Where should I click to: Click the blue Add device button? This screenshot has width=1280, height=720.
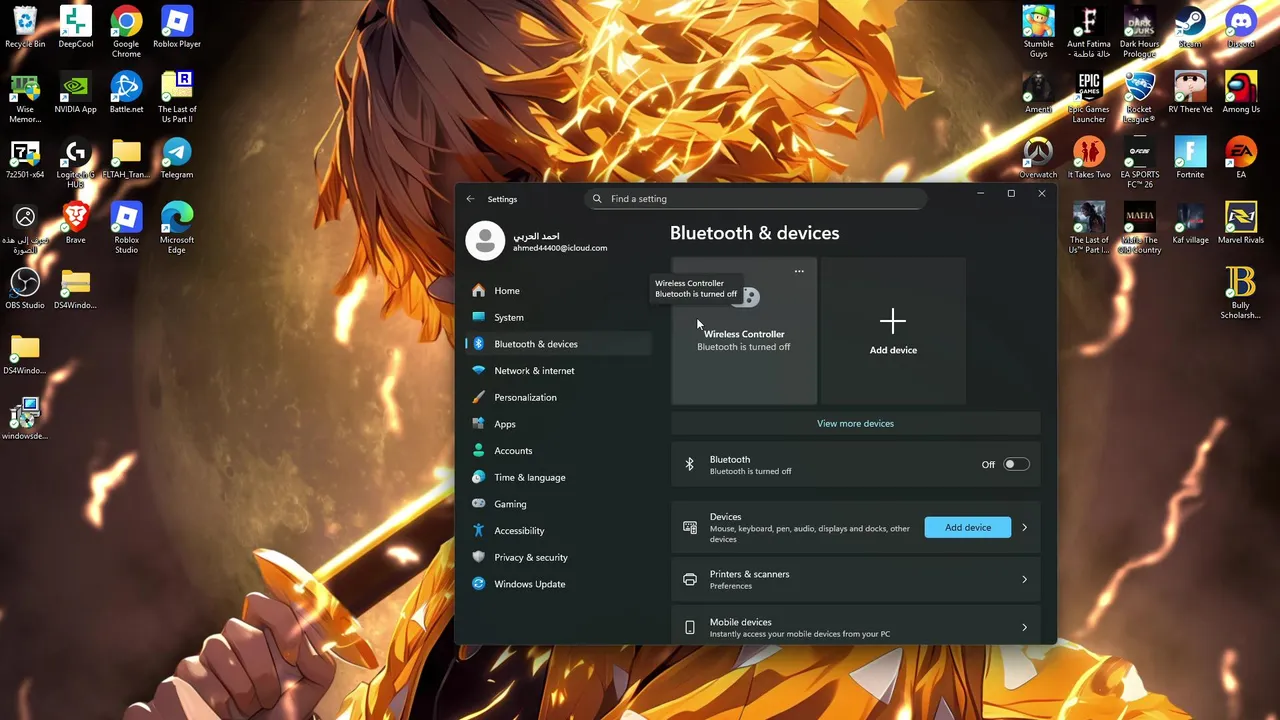968,527
